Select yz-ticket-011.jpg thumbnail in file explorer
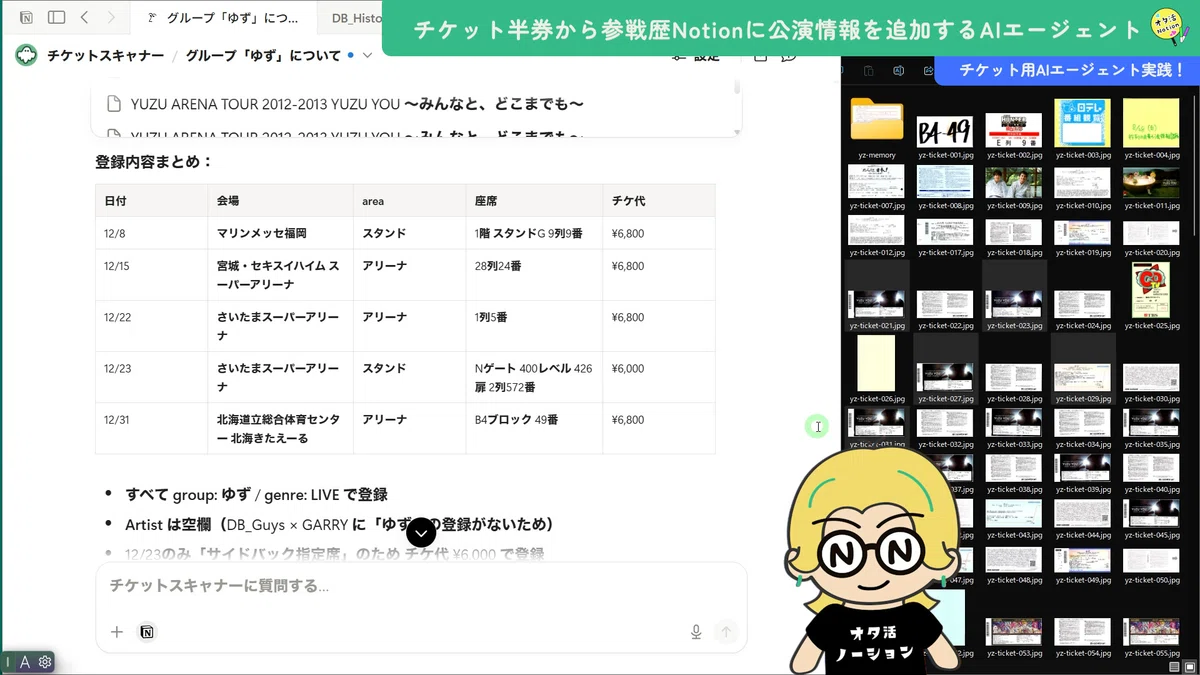Screen dimensions: 1200x675 pos(1151,181)
